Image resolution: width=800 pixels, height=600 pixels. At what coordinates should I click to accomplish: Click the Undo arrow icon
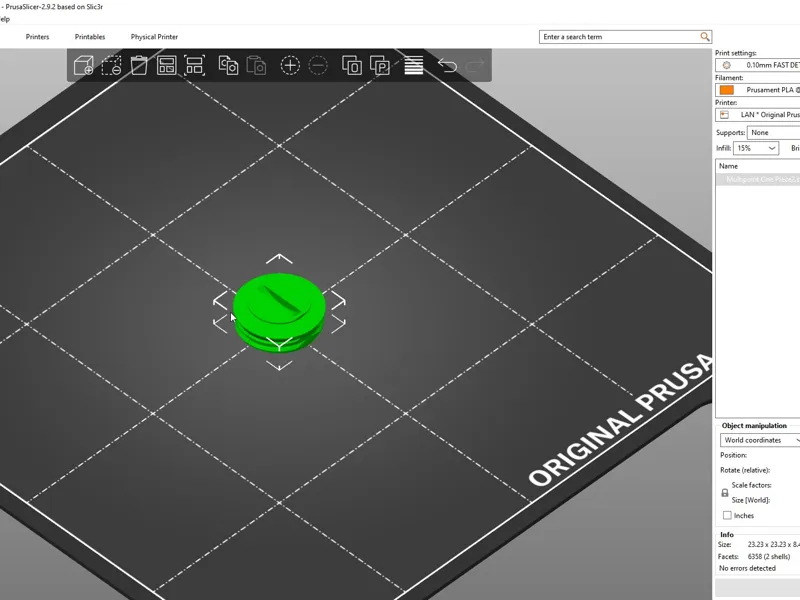[x=447, y=66]
